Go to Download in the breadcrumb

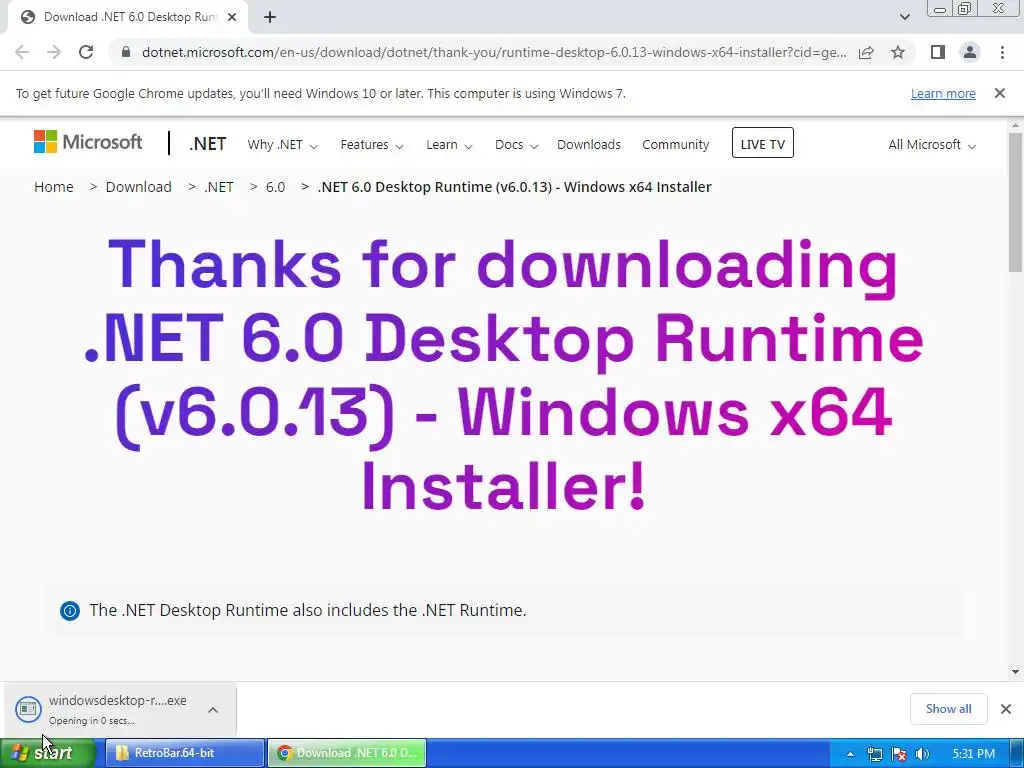(x=138, y=187)
